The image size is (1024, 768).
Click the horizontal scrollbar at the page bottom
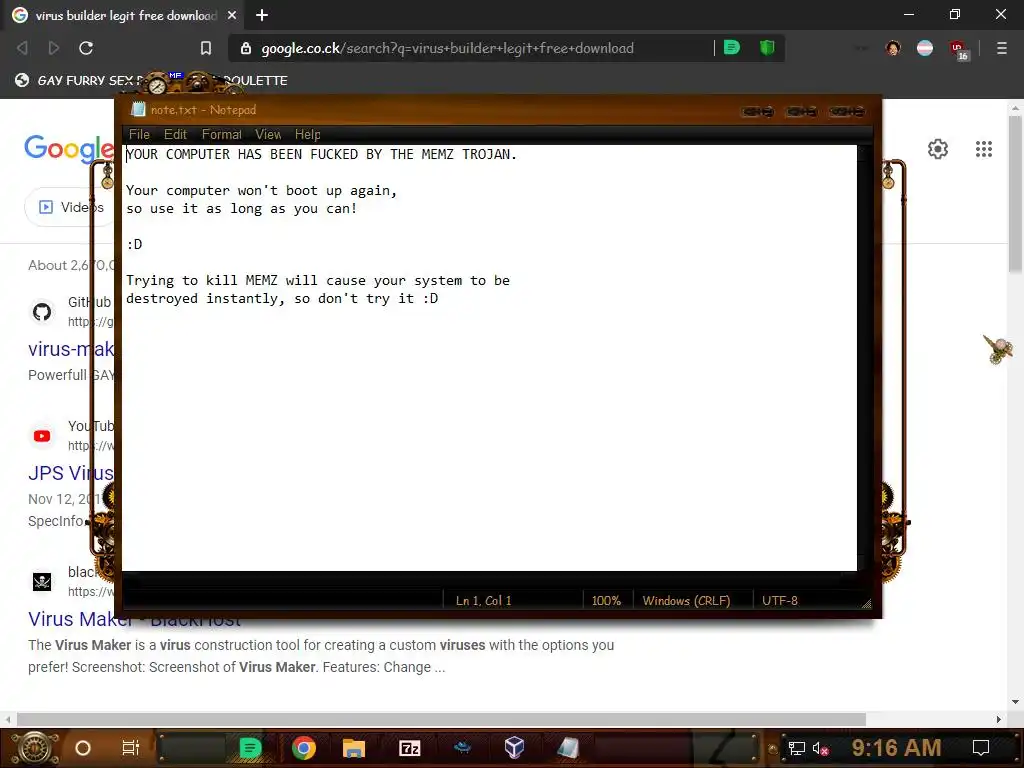[441, 719]
